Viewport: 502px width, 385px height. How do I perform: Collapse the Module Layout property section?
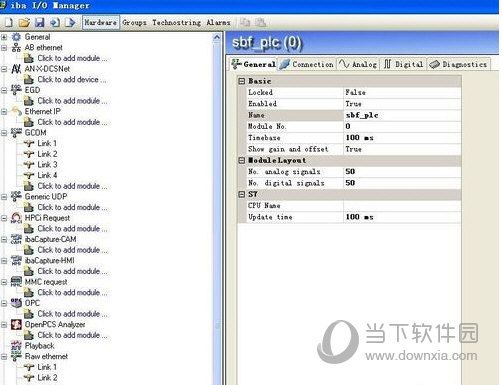click(242, 160)
